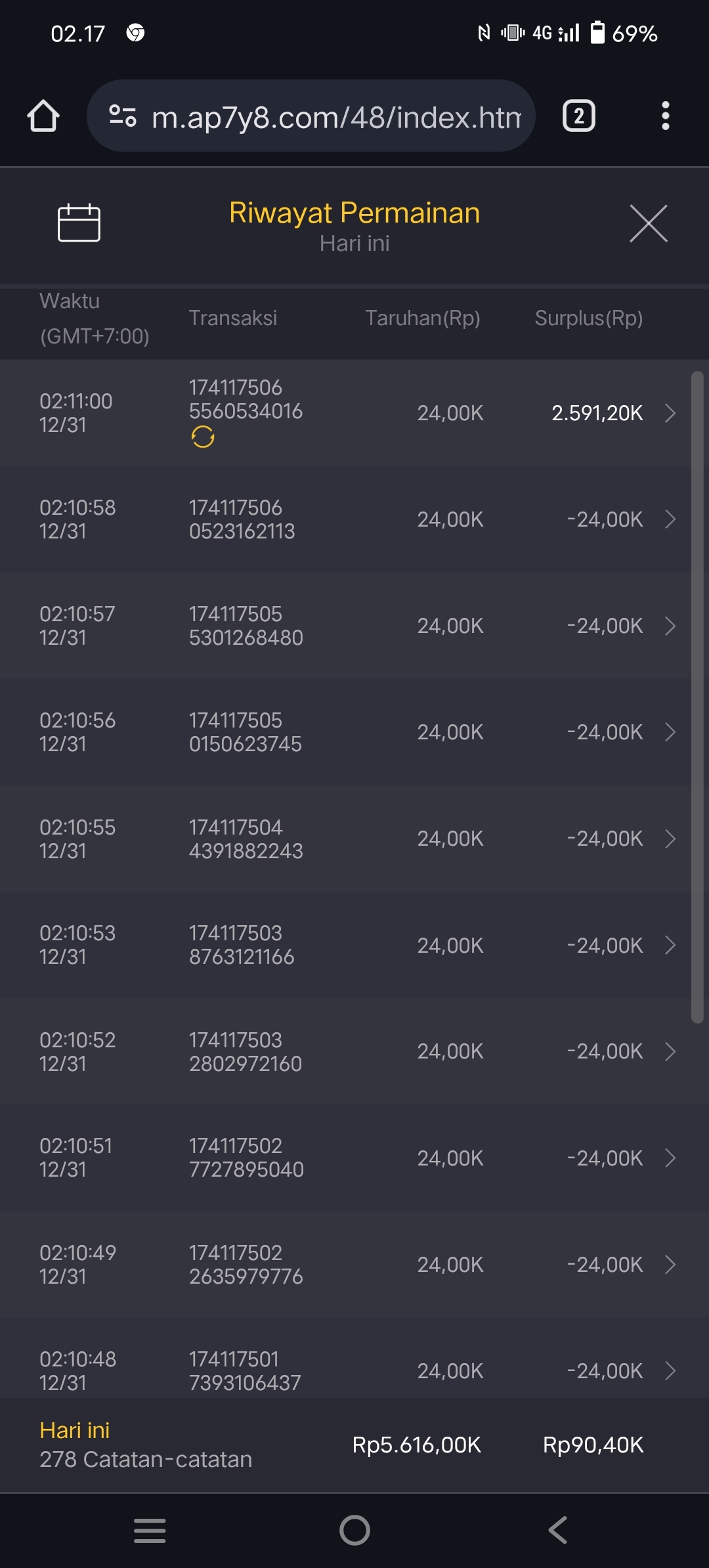Screen dimensions: 709x1568
Task: Open the browser three-dot menu
Action: coord(665,116)
